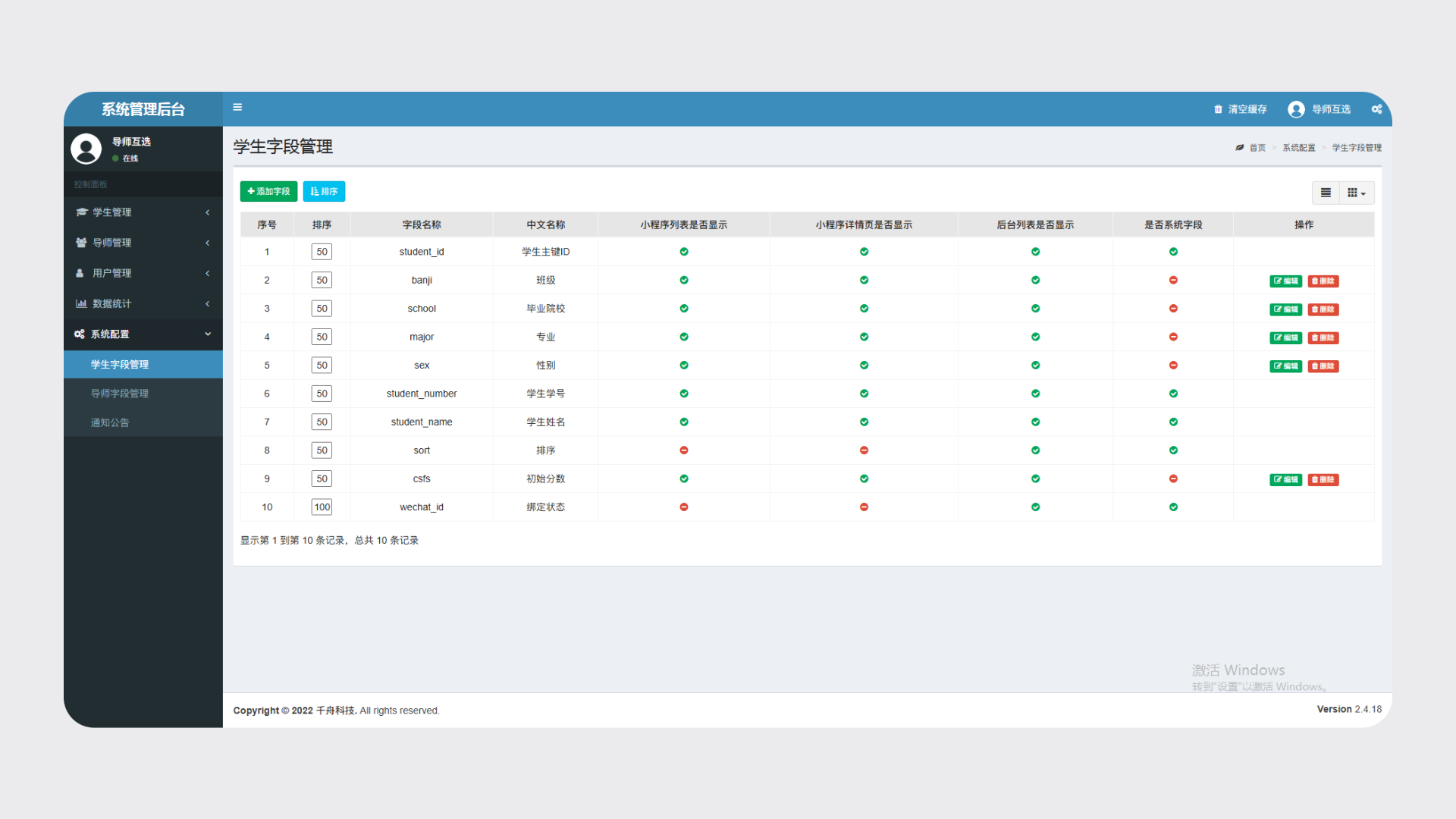
Task: Select 通知公告 in sidebar
Action: pyautogui.click(x=110, y=422)
